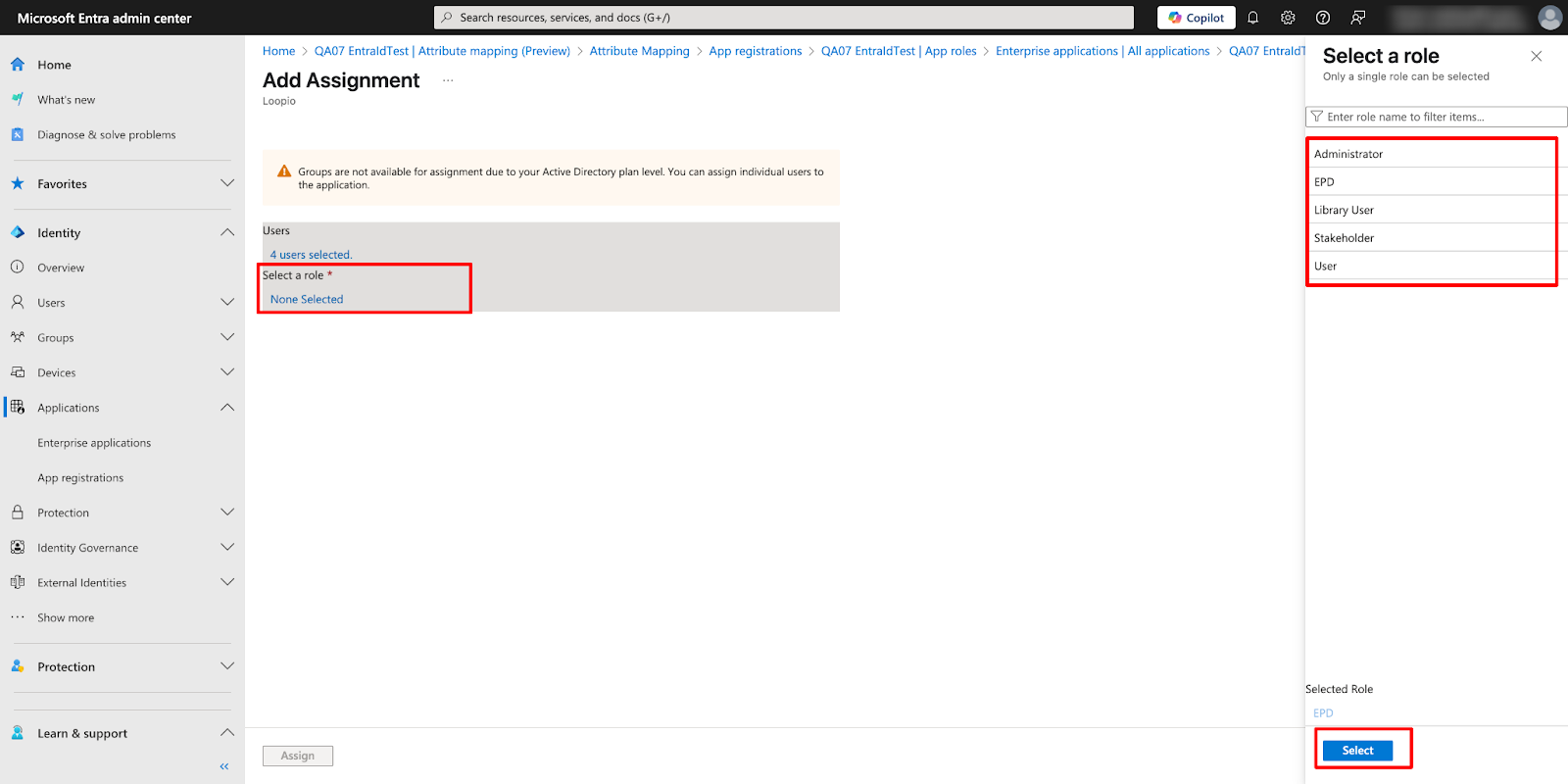The image size is (1568, 784).
Task: Collapse the Learn & support chevron
Action: coord(227,733)
